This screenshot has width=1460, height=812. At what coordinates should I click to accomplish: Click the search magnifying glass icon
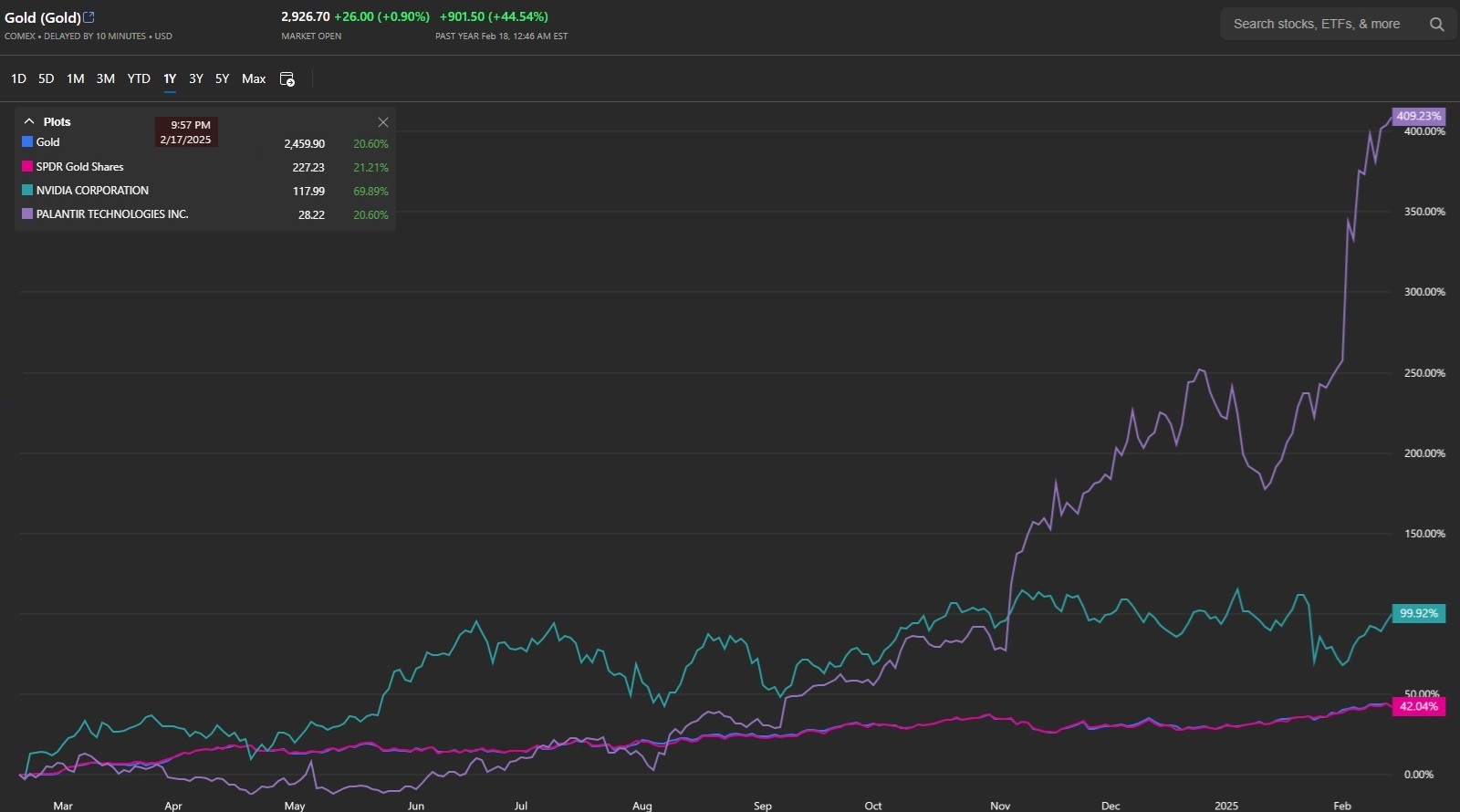coord(1436,25)
